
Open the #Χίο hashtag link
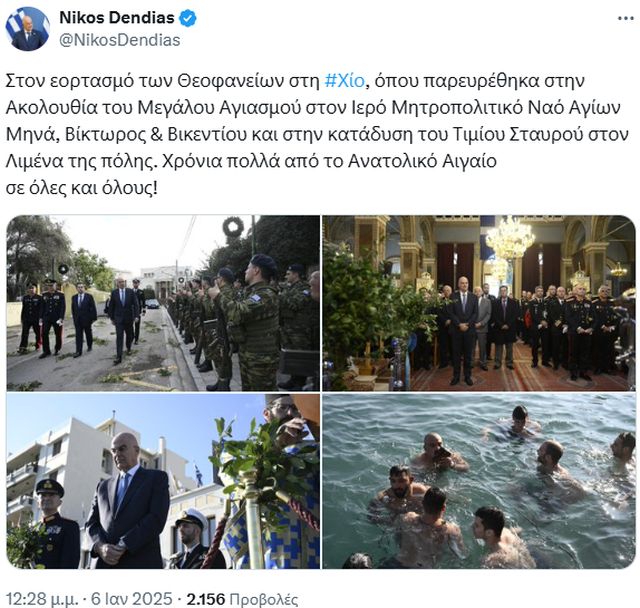click(344, 81)
